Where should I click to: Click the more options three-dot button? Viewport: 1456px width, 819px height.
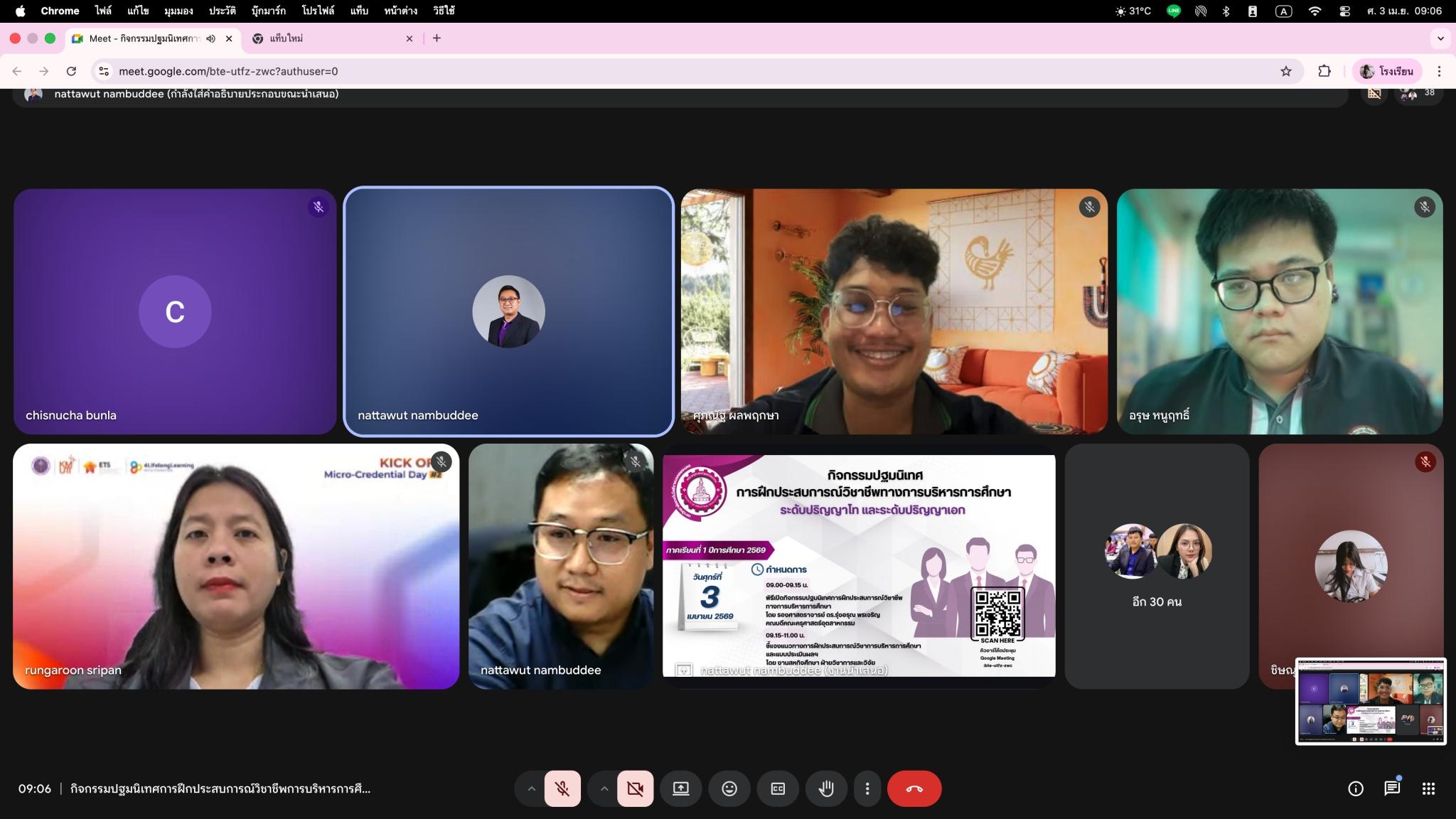tap(867, 788)
